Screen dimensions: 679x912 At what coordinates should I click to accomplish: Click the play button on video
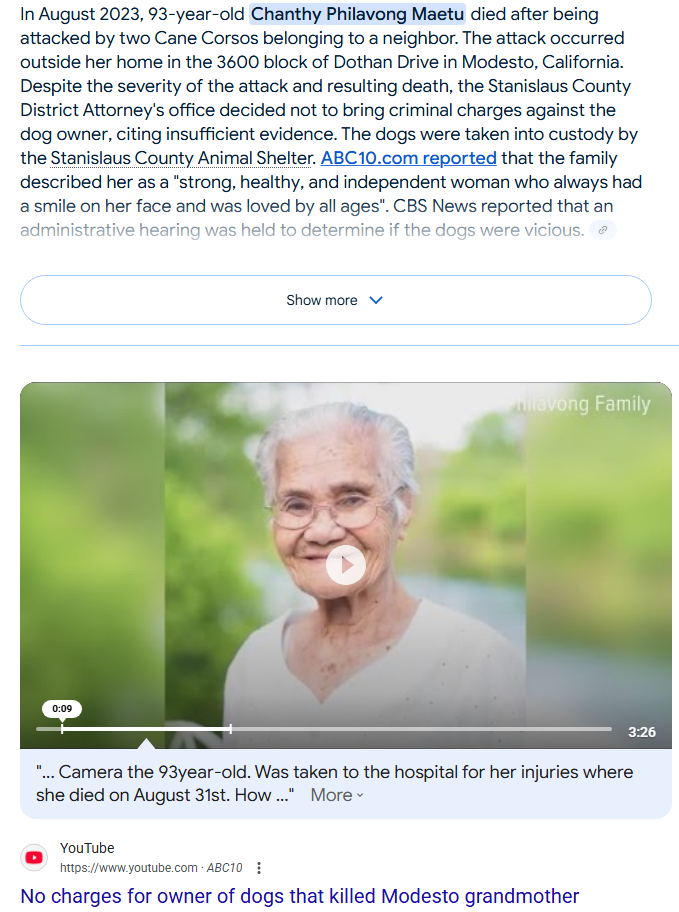tap(346, 565)
